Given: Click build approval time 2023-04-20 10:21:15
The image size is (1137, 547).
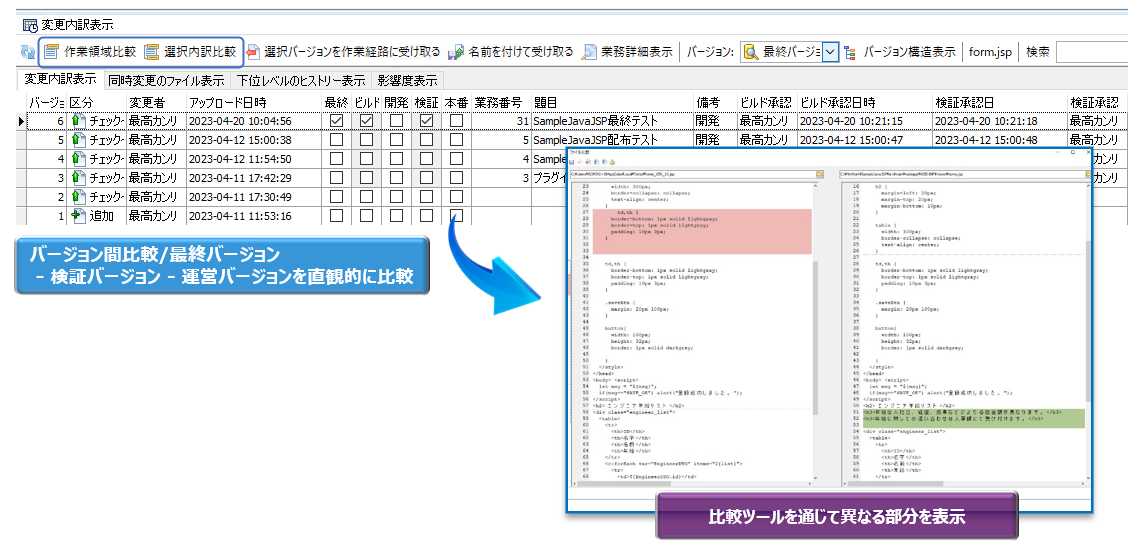Looking at the screenshot, I should 864,121.
